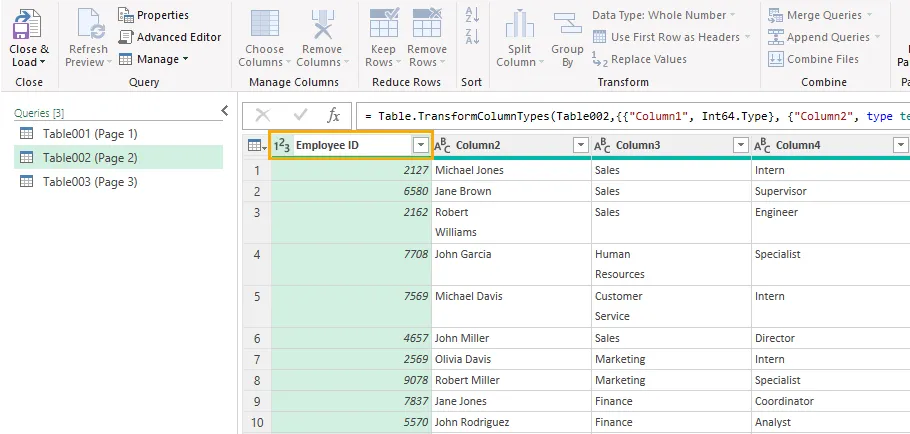Click cell Analyst
The width and height of the screenshot is (910, 434).
click(831, 422)
